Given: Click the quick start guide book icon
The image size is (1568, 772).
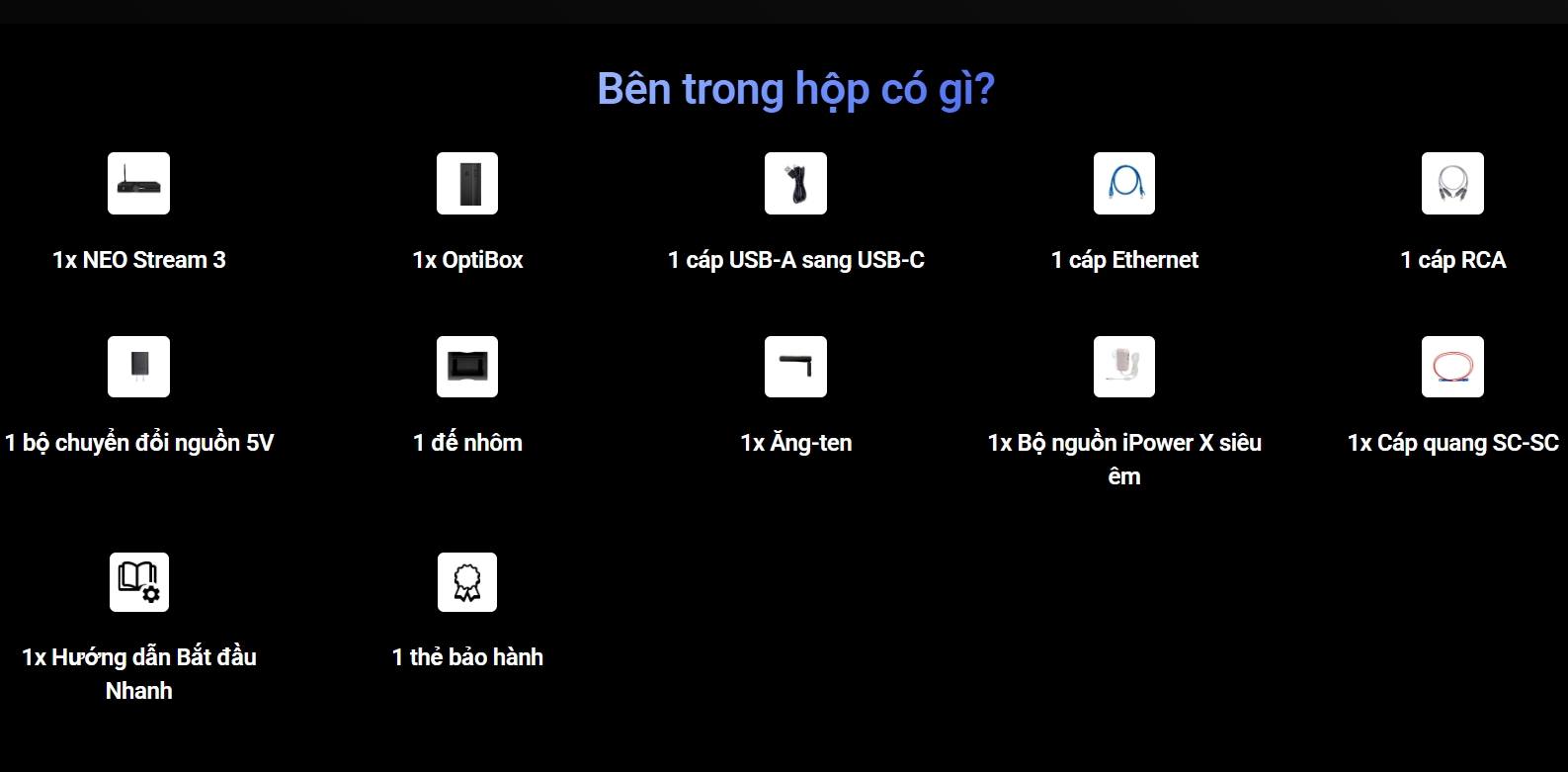Looking at the screenshot, I should pyautogui.click(x=138, y=581).
